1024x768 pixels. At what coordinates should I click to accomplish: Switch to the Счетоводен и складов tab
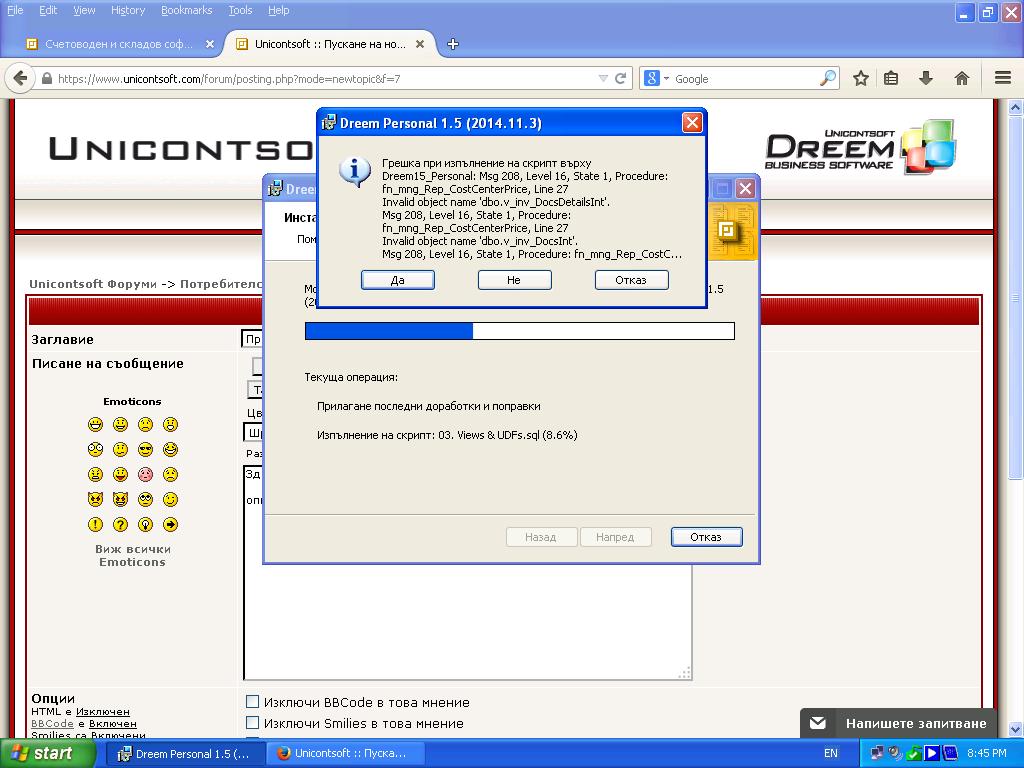click(120, 44)
